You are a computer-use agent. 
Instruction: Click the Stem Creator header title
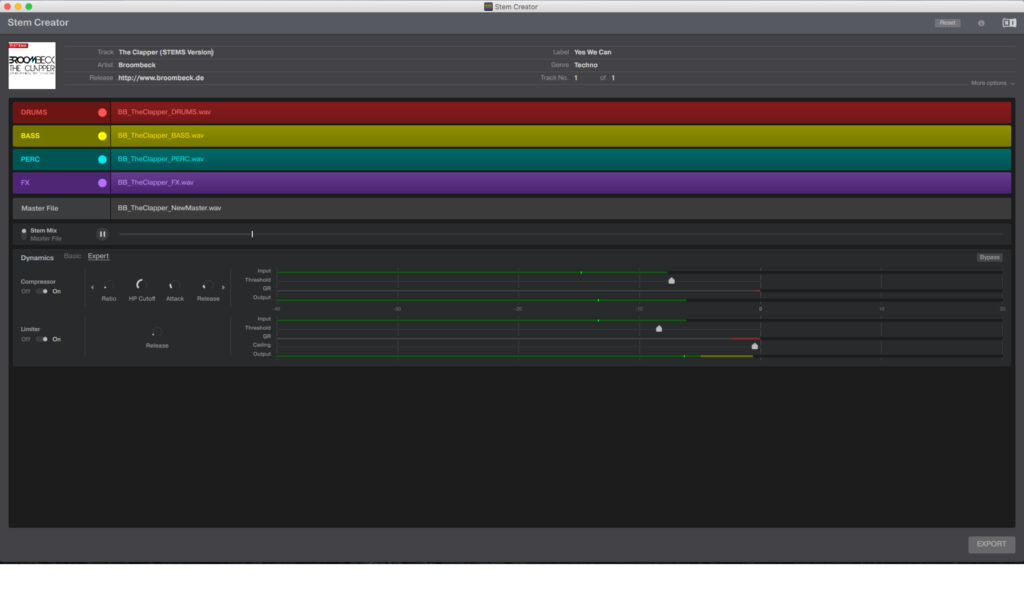point(38,22)
